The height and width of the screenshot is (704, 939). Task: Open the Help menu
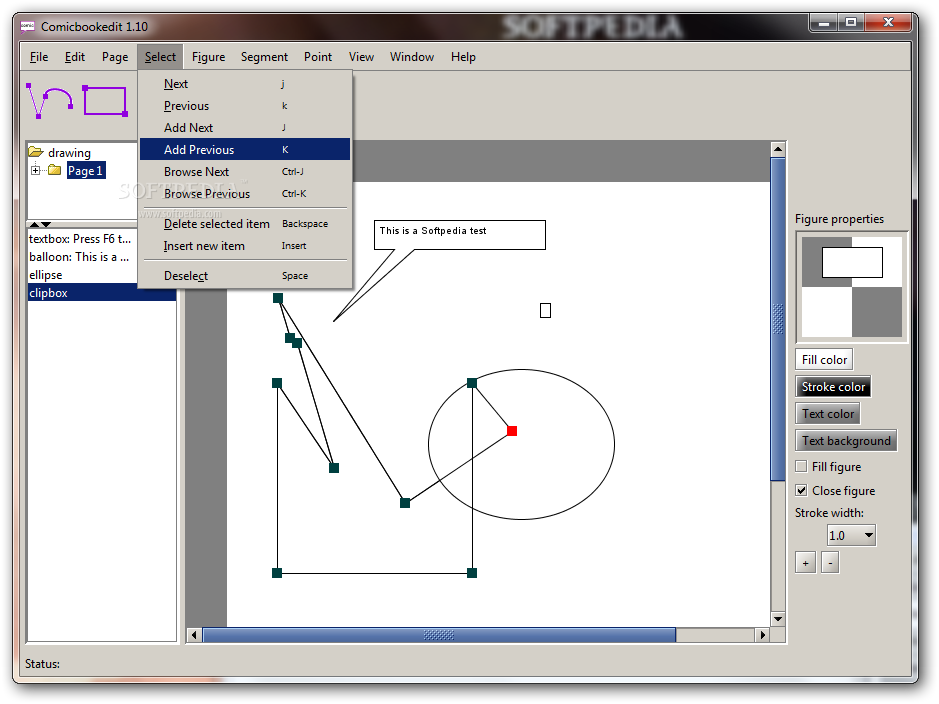(464, 57)
